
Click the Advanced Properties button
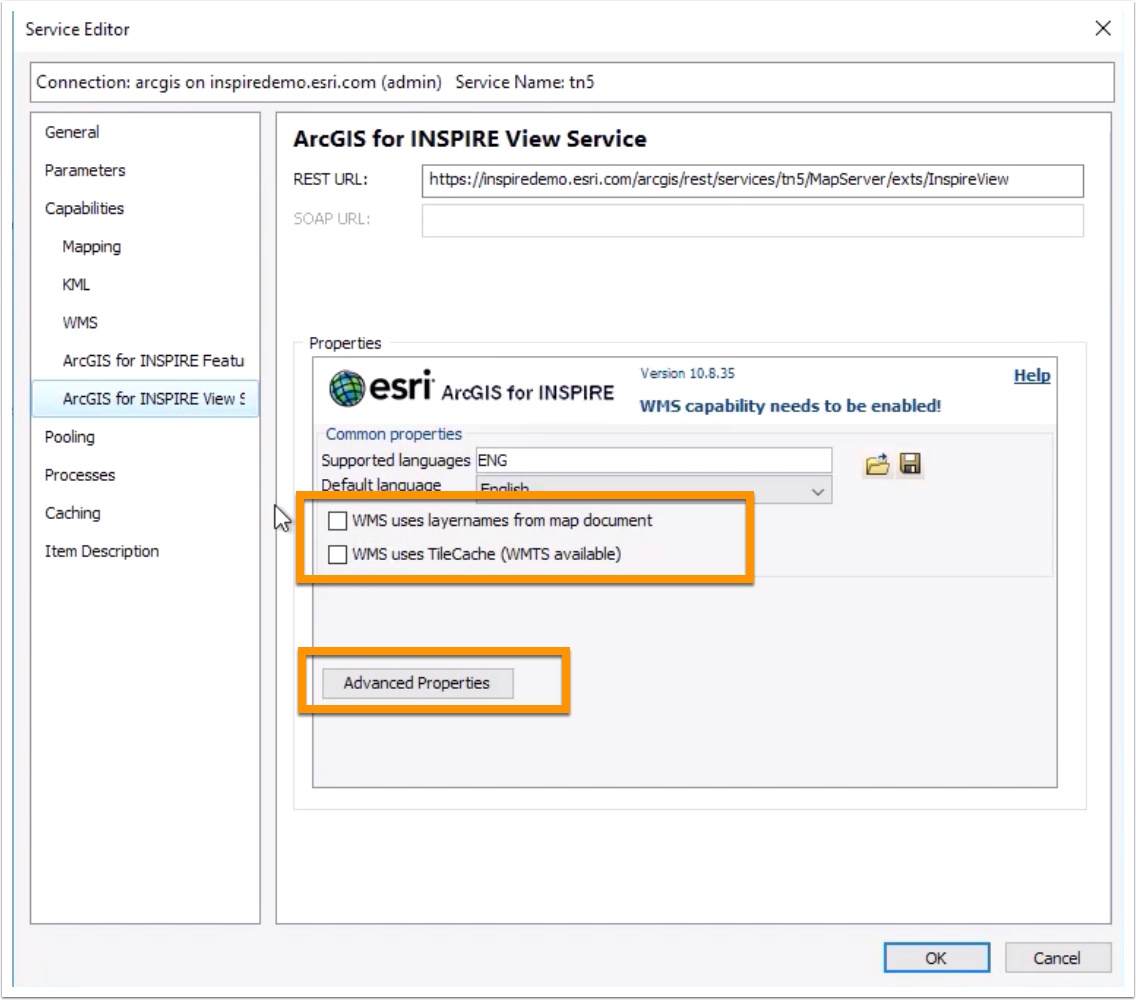[x=417, y=683]
